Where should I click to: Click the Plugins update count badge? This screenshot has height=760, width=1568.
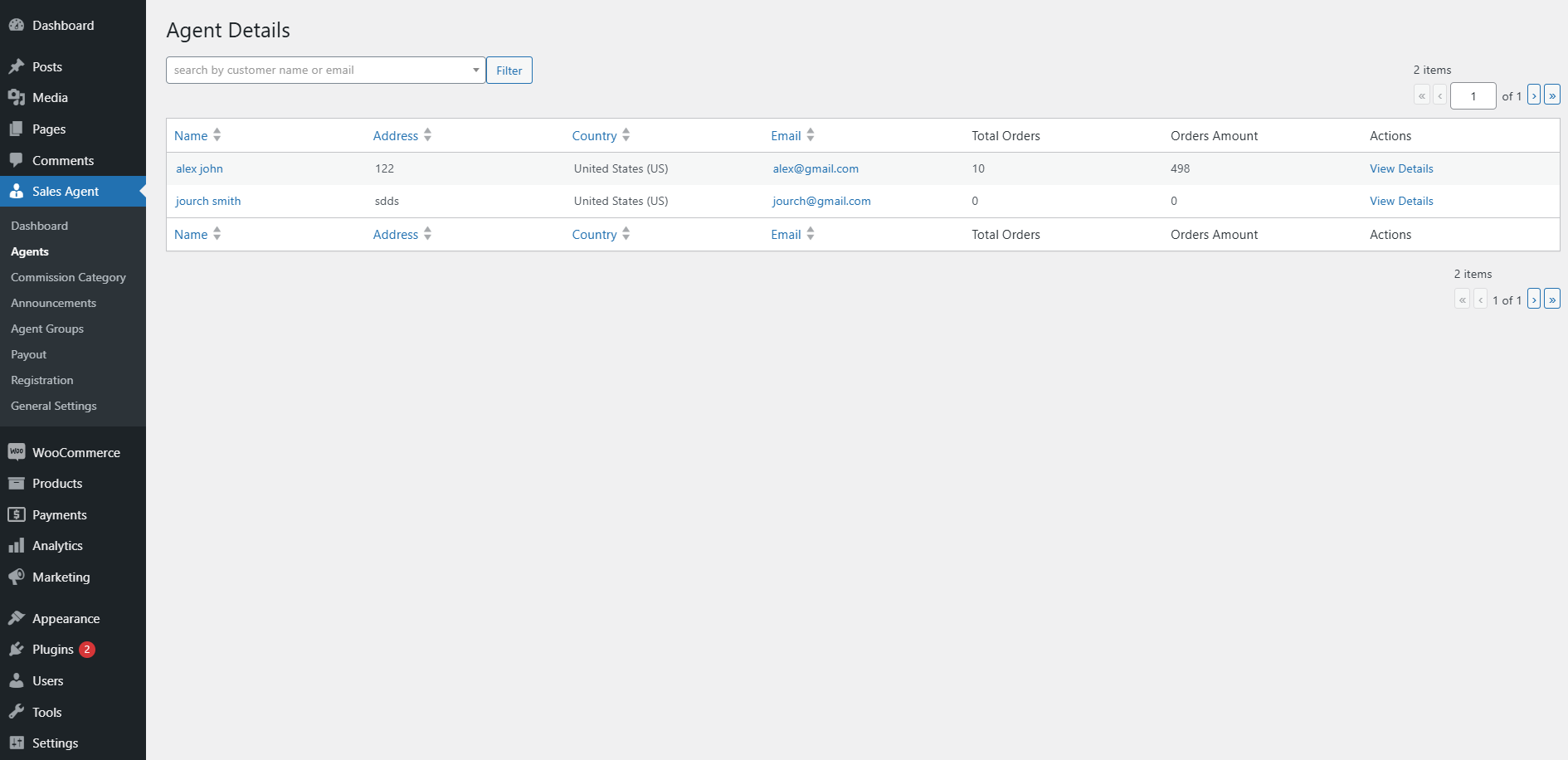87,650
